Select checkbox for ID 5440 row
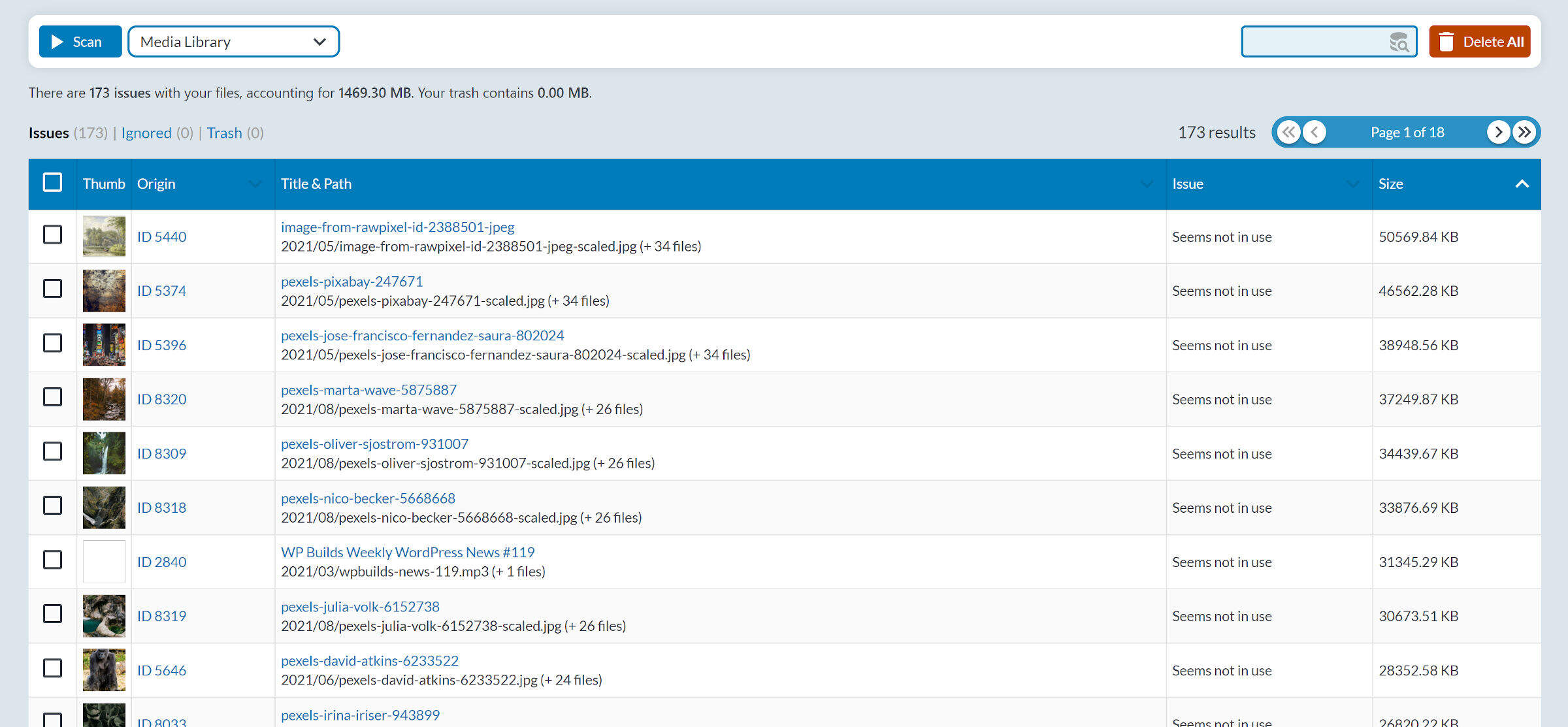Image resolution: width=1568 pixels, height=727 pixels. pos(52,234)
